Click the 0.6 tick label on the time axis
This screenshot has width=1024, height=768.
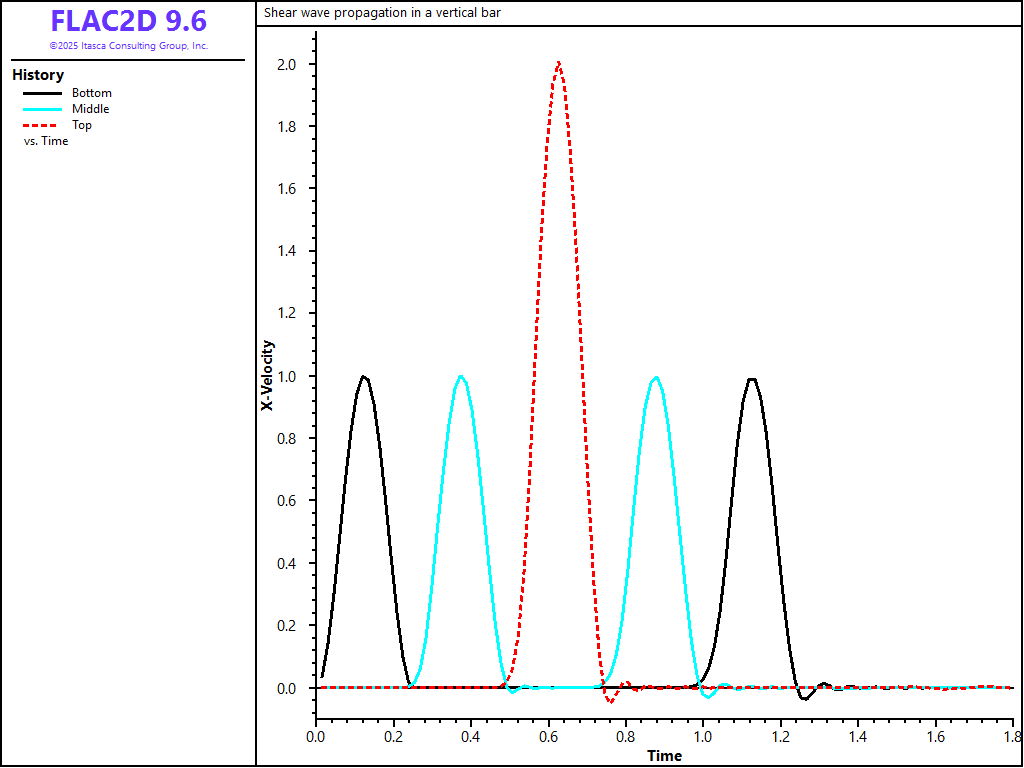pyautogui.click(x=548, y=736)
